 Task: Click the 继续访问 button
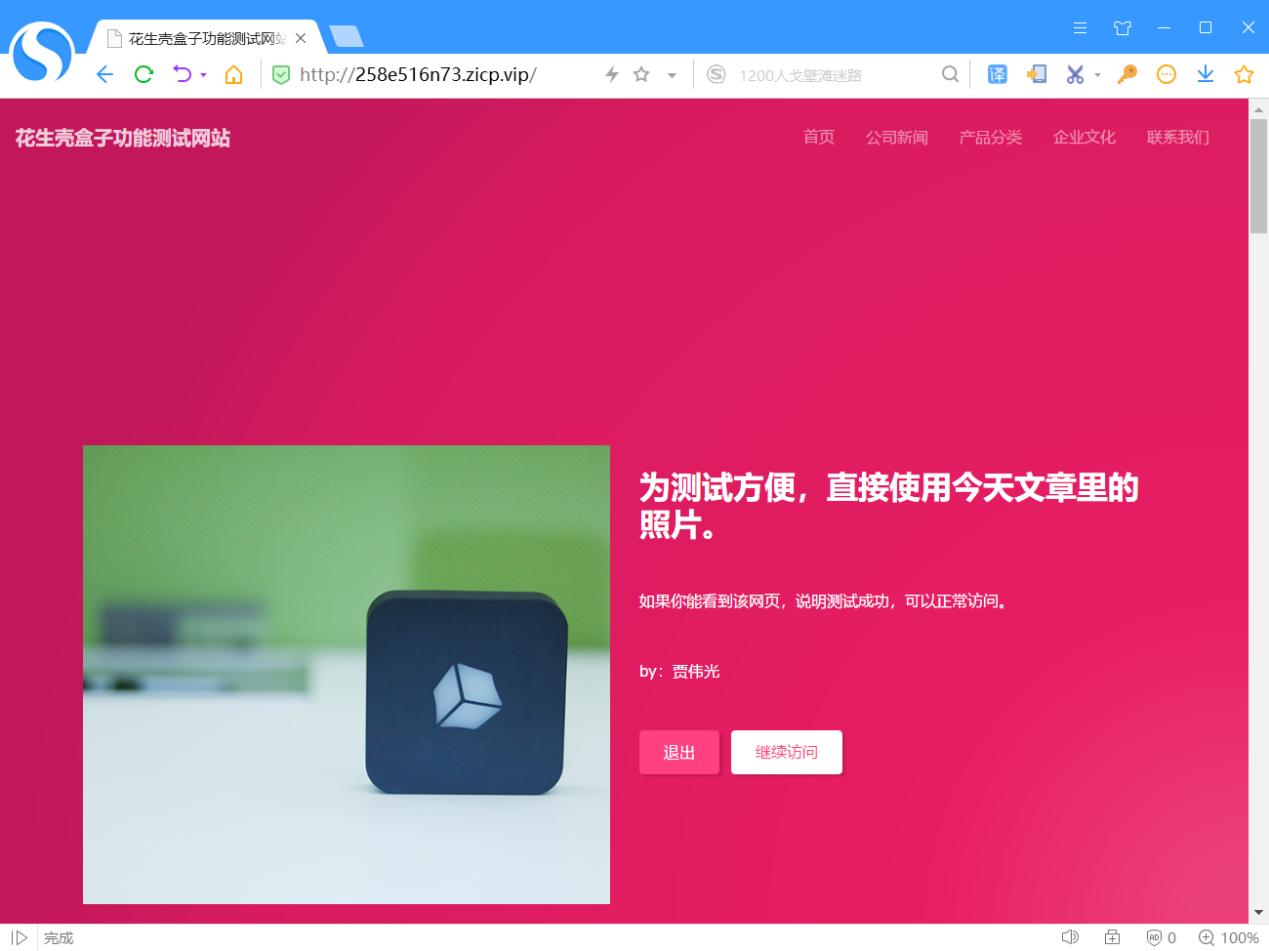pyautogui.click(x=786, y=752)
